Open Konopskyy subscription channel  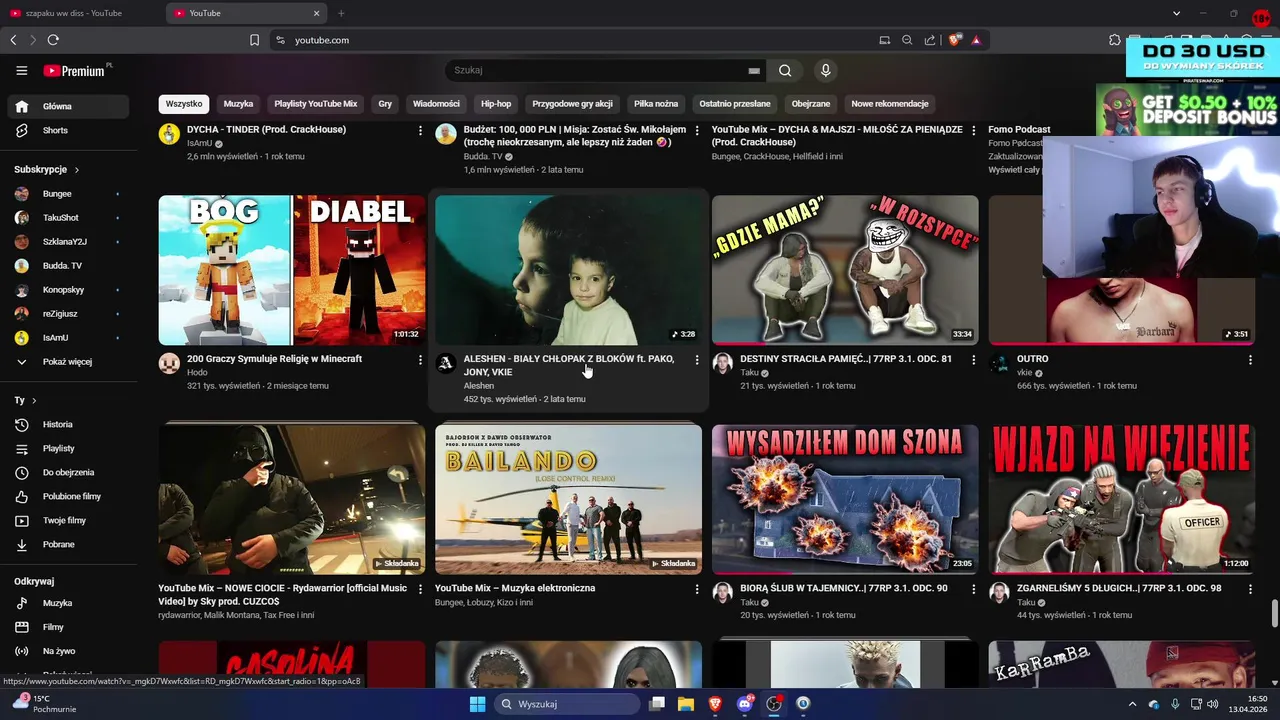coord(68,290)
